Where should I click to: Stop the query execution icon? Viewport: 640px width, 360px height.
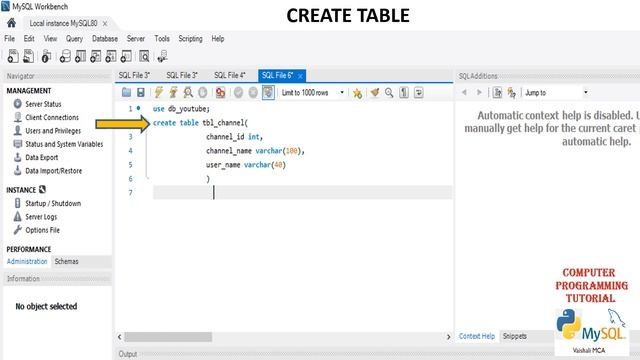click(202, 93)
